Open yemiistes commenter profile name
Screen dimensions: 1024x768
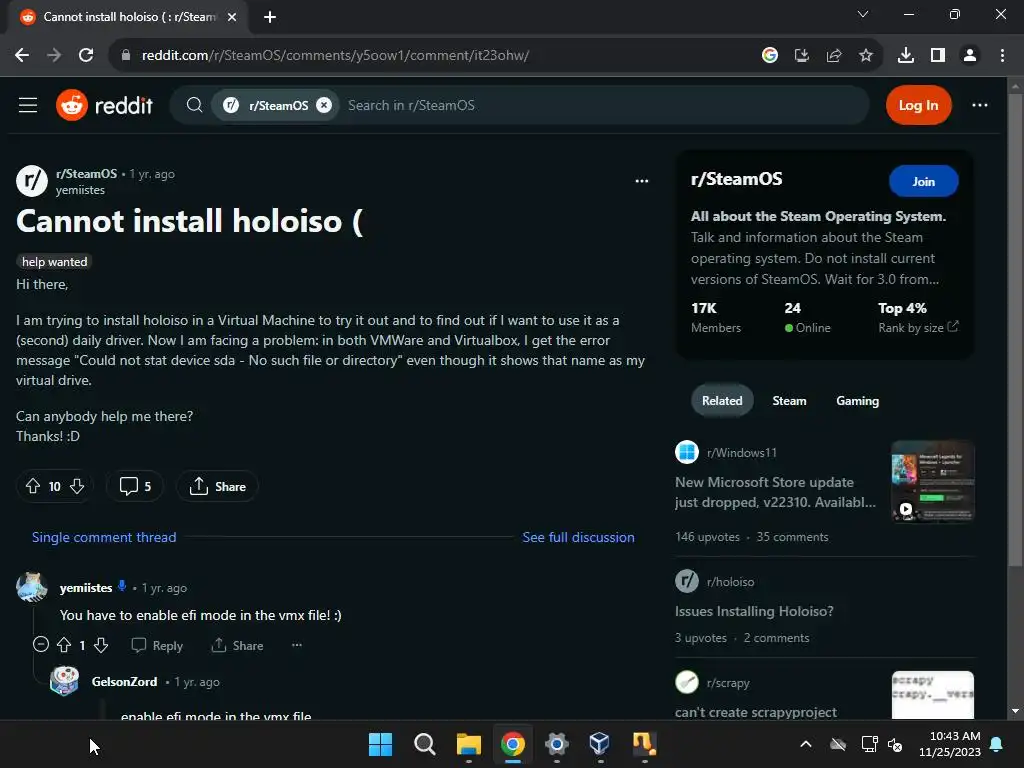[x=86, y=588]
